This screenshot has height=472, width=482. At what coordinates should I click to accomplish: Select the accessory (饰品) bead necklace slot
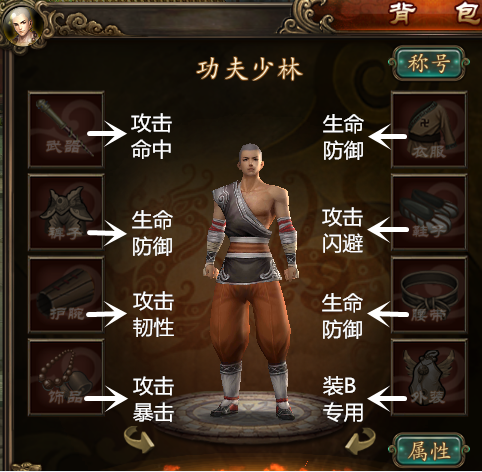pyautogui.click(x=66, y=377)
